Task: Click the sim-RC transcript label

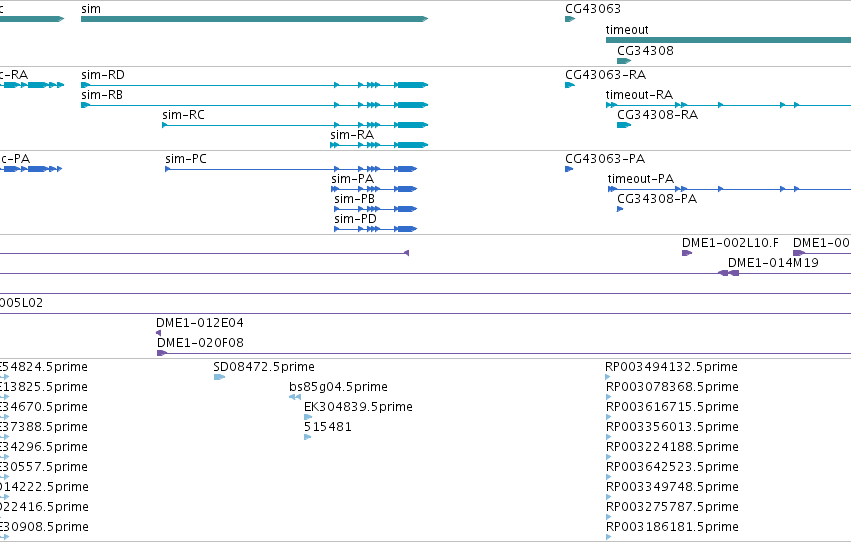Action: [183, 115]
